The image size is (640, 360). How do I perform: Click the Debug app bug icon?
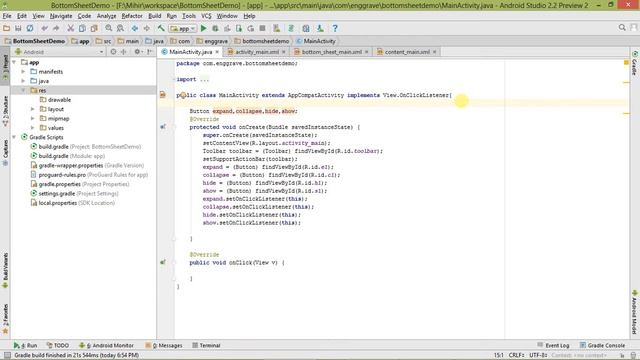coord(215,28)
